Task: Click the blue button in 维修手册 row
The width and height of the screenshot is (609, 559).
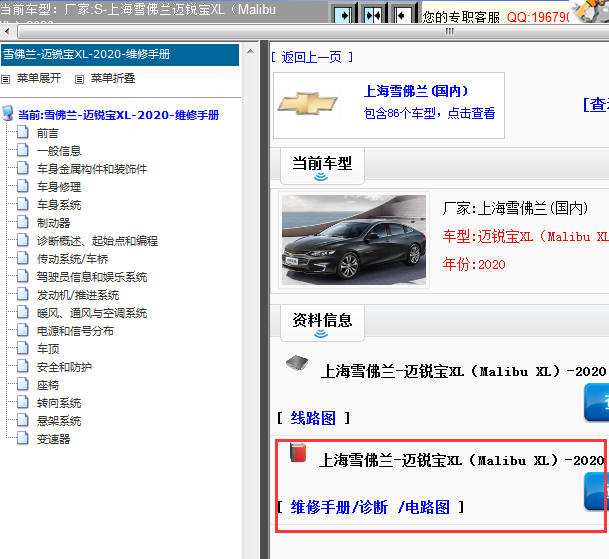Action: point(597,491)
